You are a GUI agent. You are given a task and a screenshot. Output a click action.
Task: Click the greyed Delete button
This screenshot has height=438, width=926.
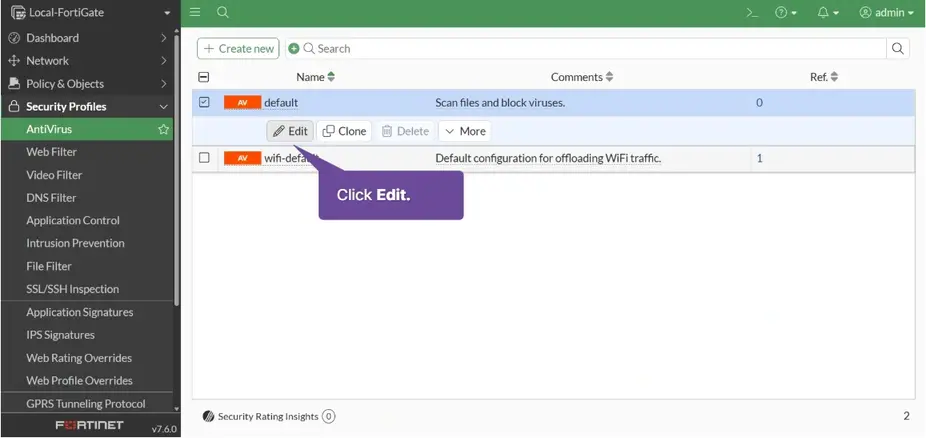pyautogui.click(x=405, y=131)
